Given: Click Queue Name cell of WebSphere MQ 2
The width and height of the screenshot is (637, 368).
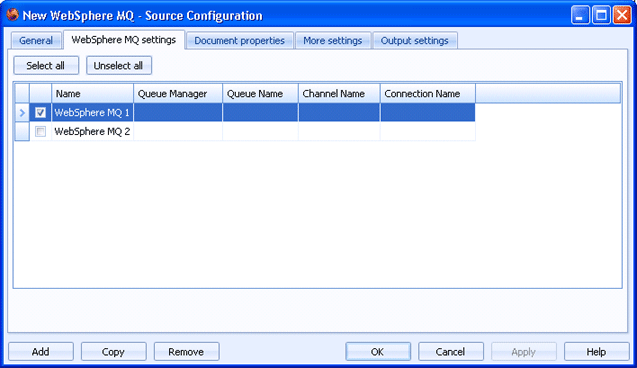Looking at the screenshot, I should (260, 131).
